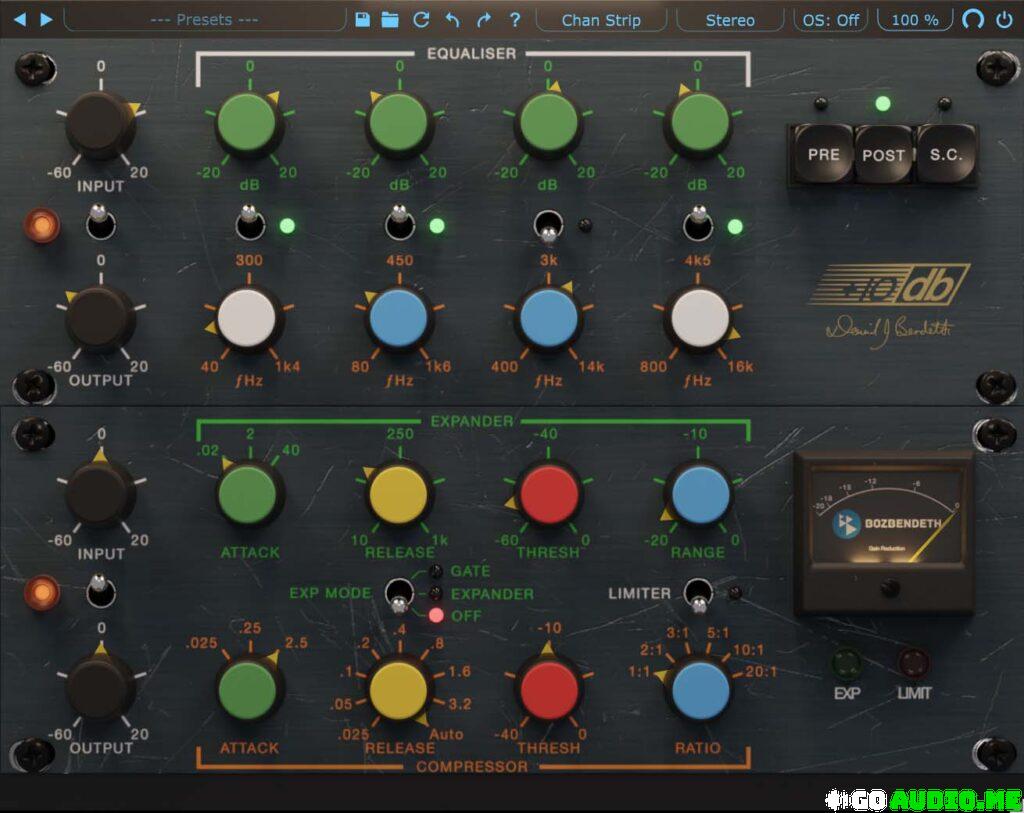This screenshot has height=813, width=1024.
Task: Open the Stereo channel mode selector
Action: tap(729, 20)
